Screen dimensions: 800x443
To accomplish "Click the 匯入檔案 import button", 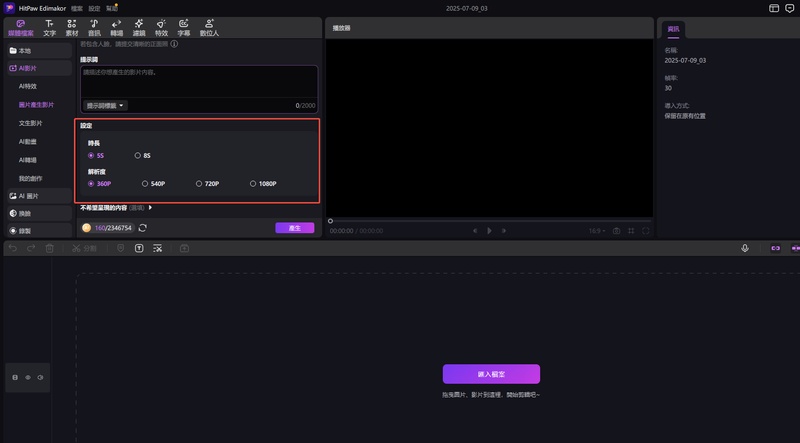I will click(491, 374).
